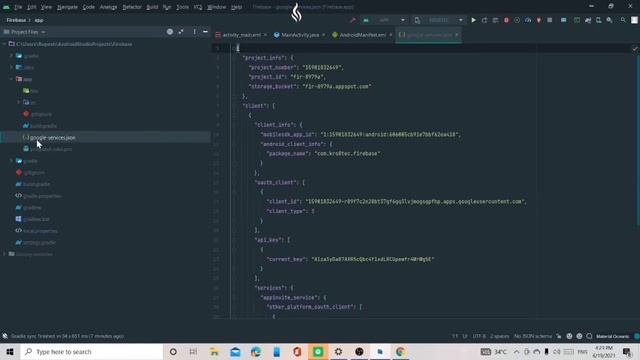Click the Make Project hammer icon
This screenshot has height=360, width=640.
tap(353, 20)
